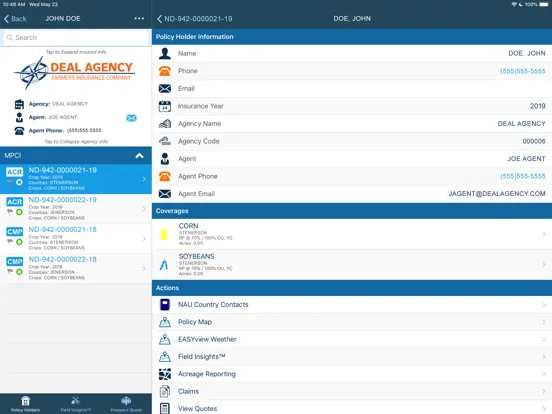
Task: Open Field Insights action
Action: pos(352,357)
